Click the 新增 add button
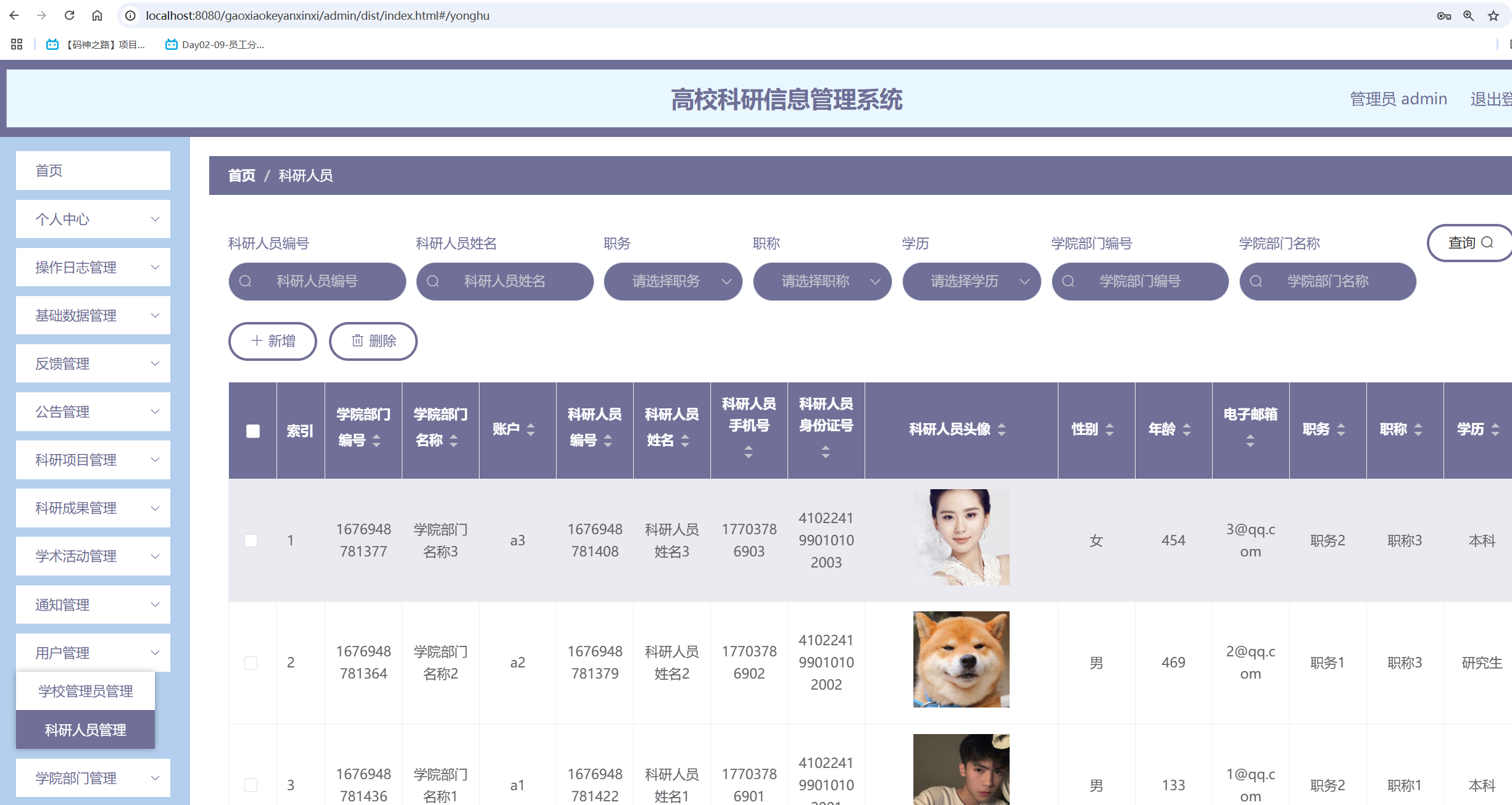1512x805 pixels. point(273,341)
